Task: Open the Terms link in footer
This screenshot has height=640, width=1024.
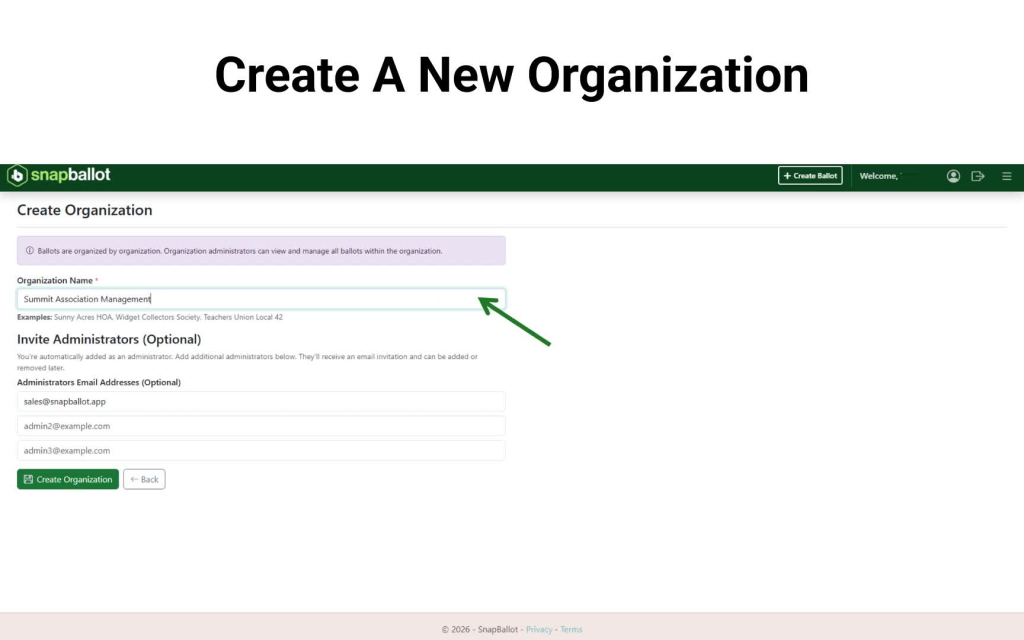Action: point(571,630)
